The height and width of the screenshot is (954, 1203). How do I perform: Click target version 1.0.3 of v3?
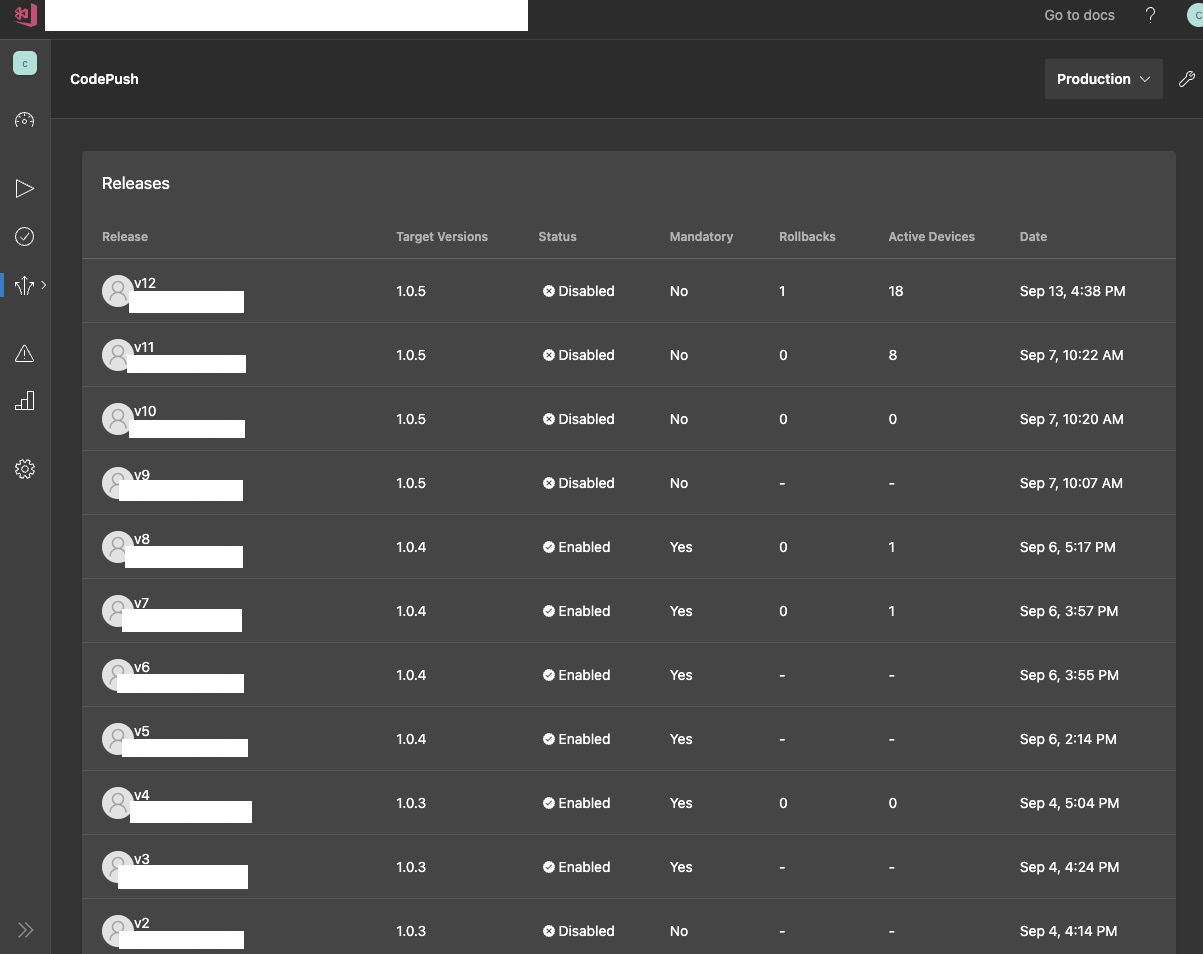pos(411,867)
